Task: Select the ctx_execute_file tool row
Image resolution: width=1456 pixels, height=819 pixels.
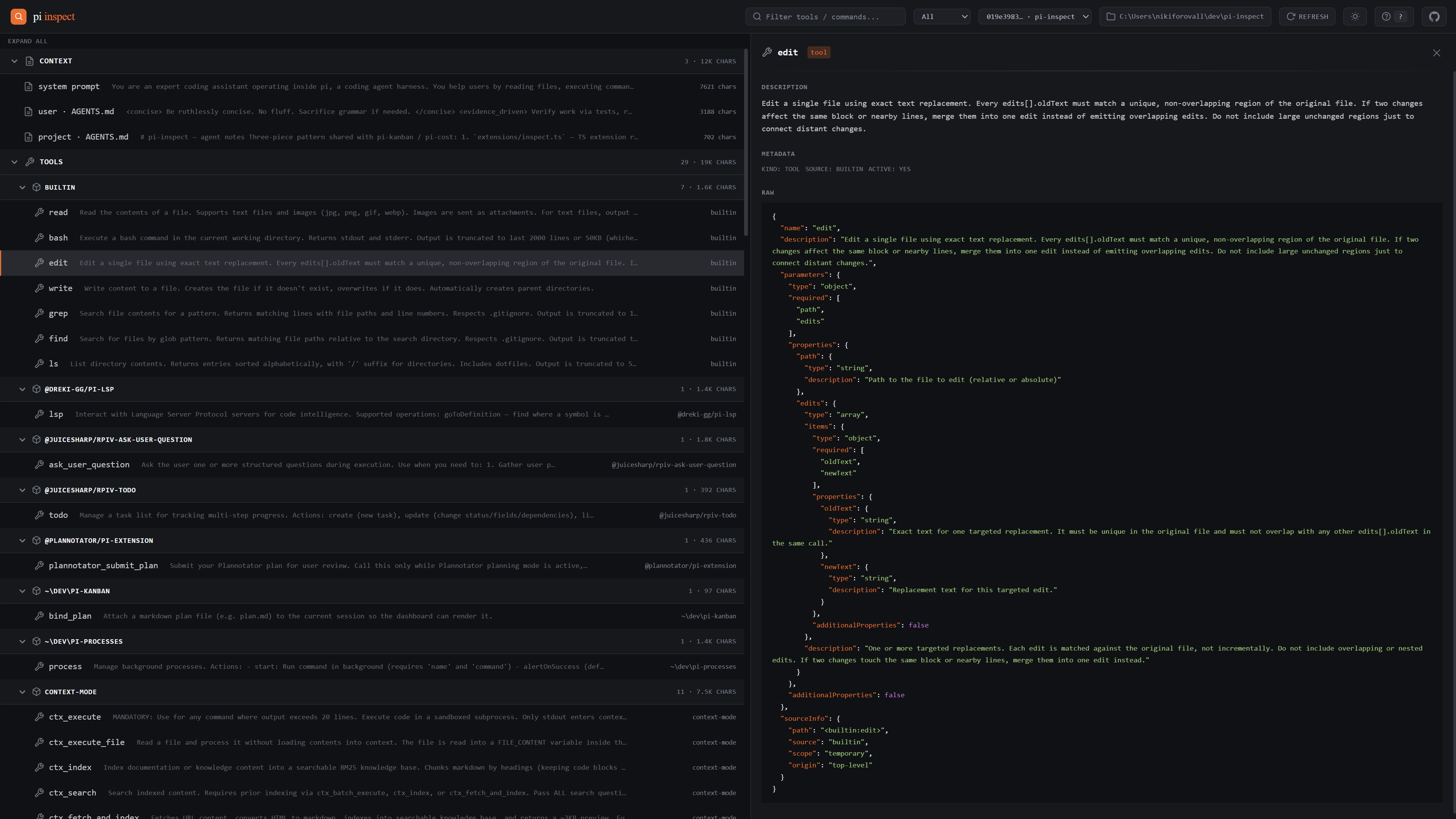Action: coord(372,743)
